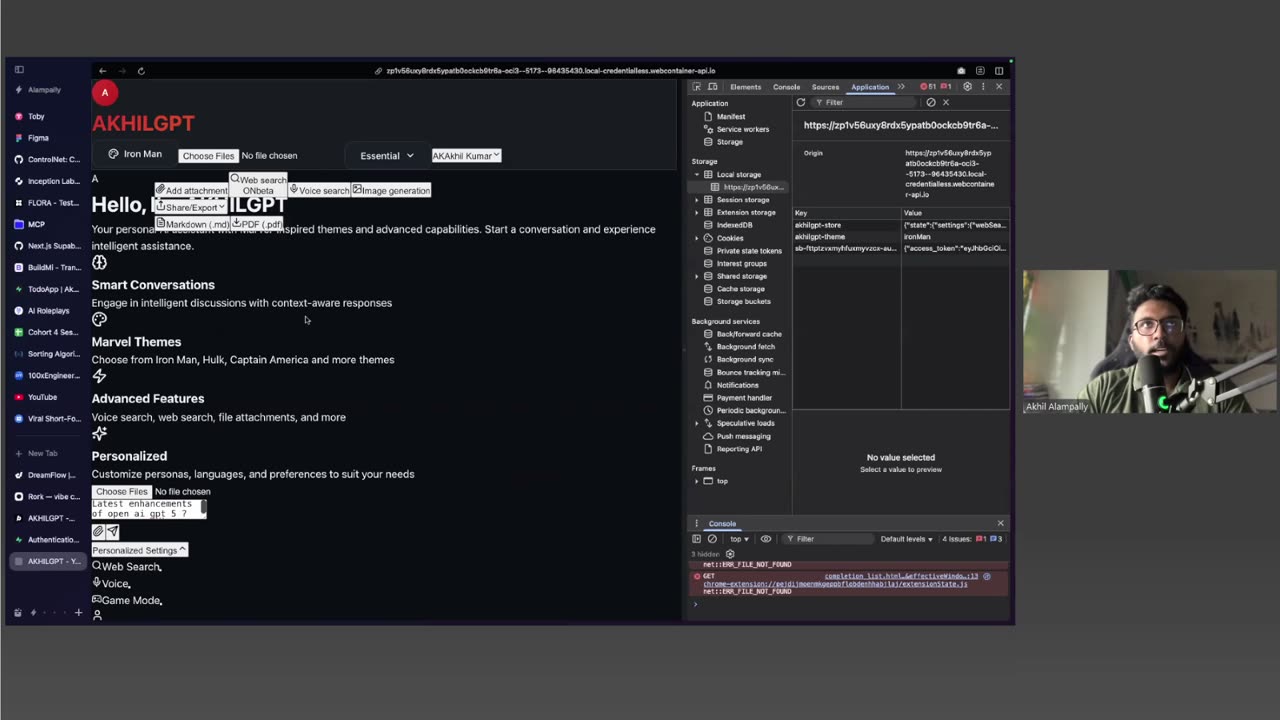This screenshot has width=1280, height=720.
Task: Click New Tab in the sidebar
Action: tap(47, 454)
